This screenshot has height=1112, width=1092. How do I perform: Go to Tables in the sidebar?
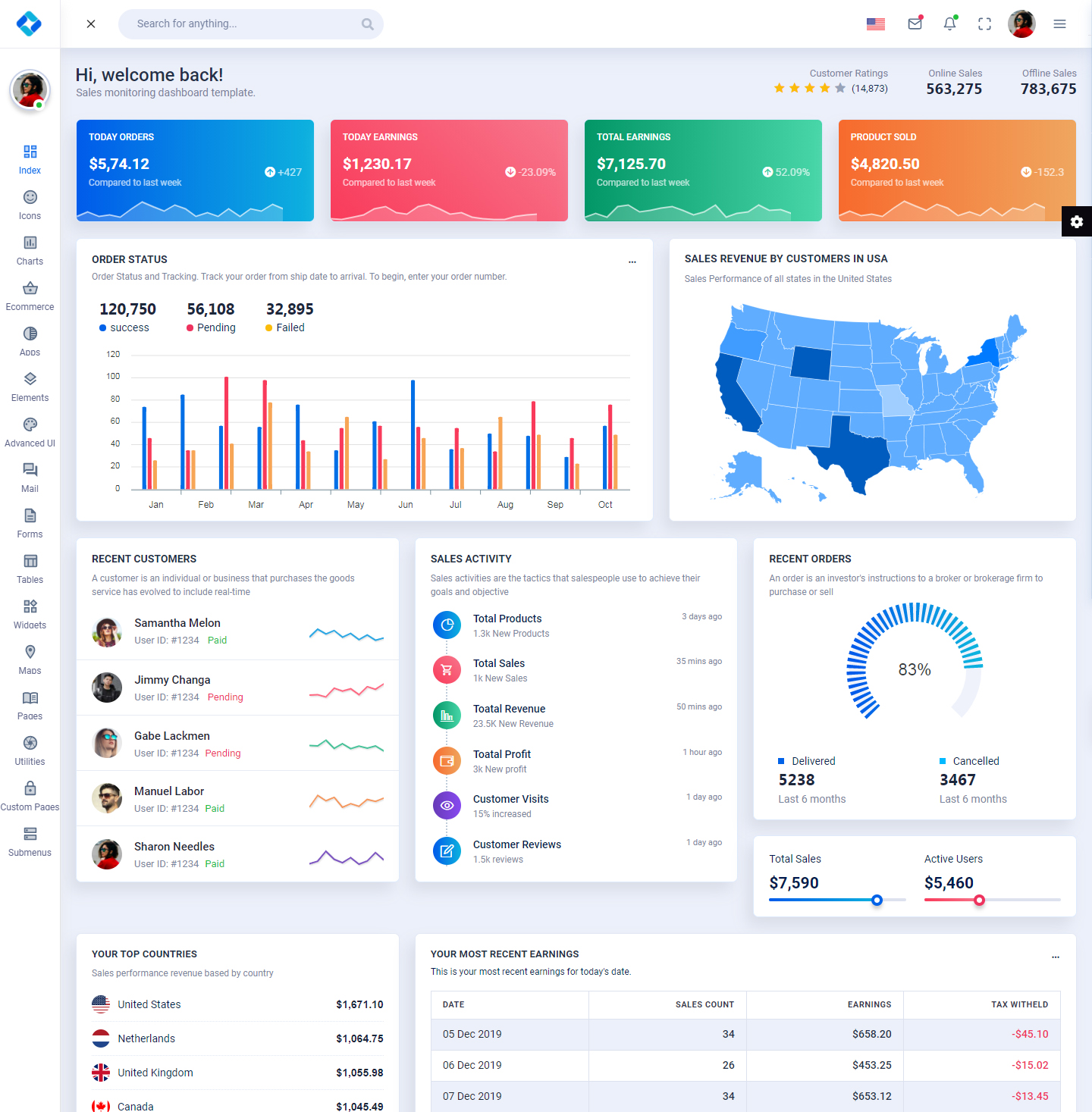[30, 569]
